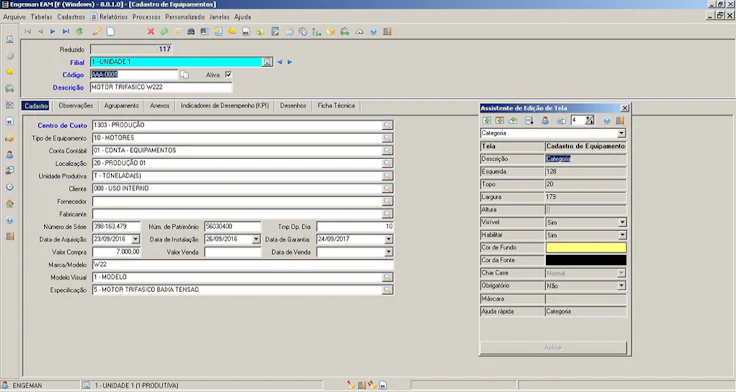The image size is (736, 392).
Task: Click the gauge meter toolbar icon
Action: pyautogui.click(x=359, y=31)
